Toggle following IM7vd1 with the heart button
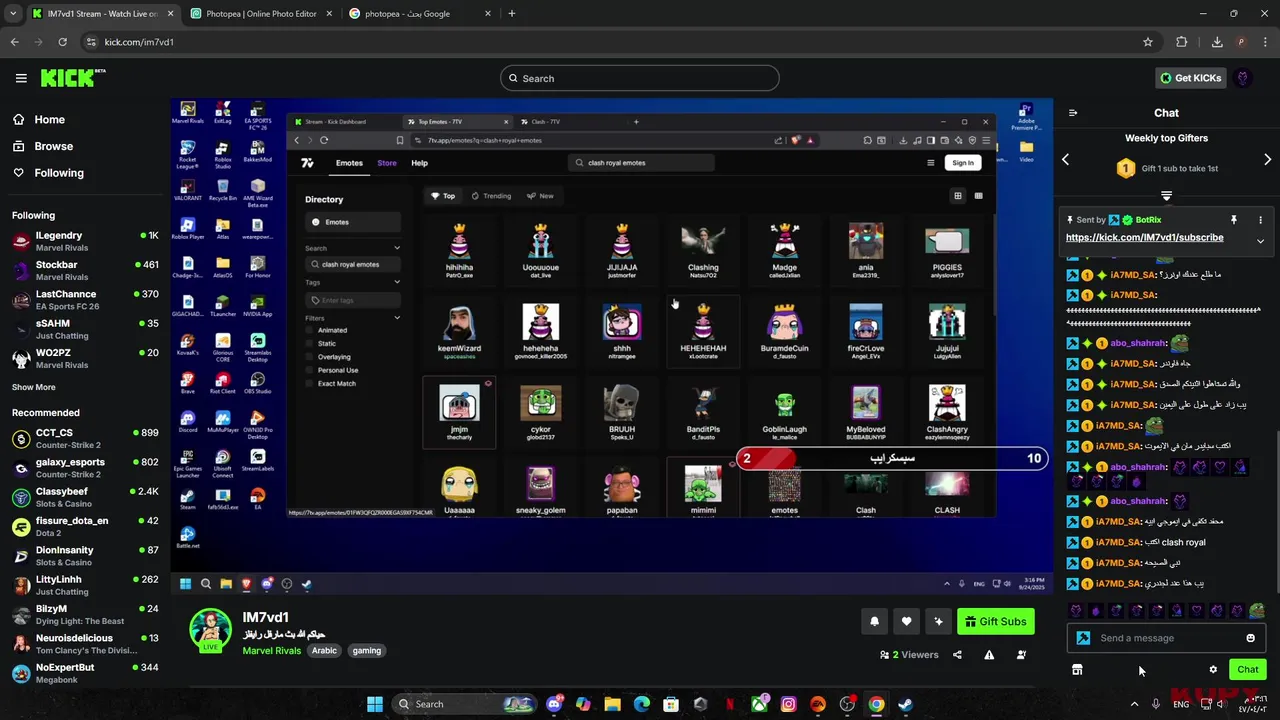The image size is (1280, 720). (906, 622)
